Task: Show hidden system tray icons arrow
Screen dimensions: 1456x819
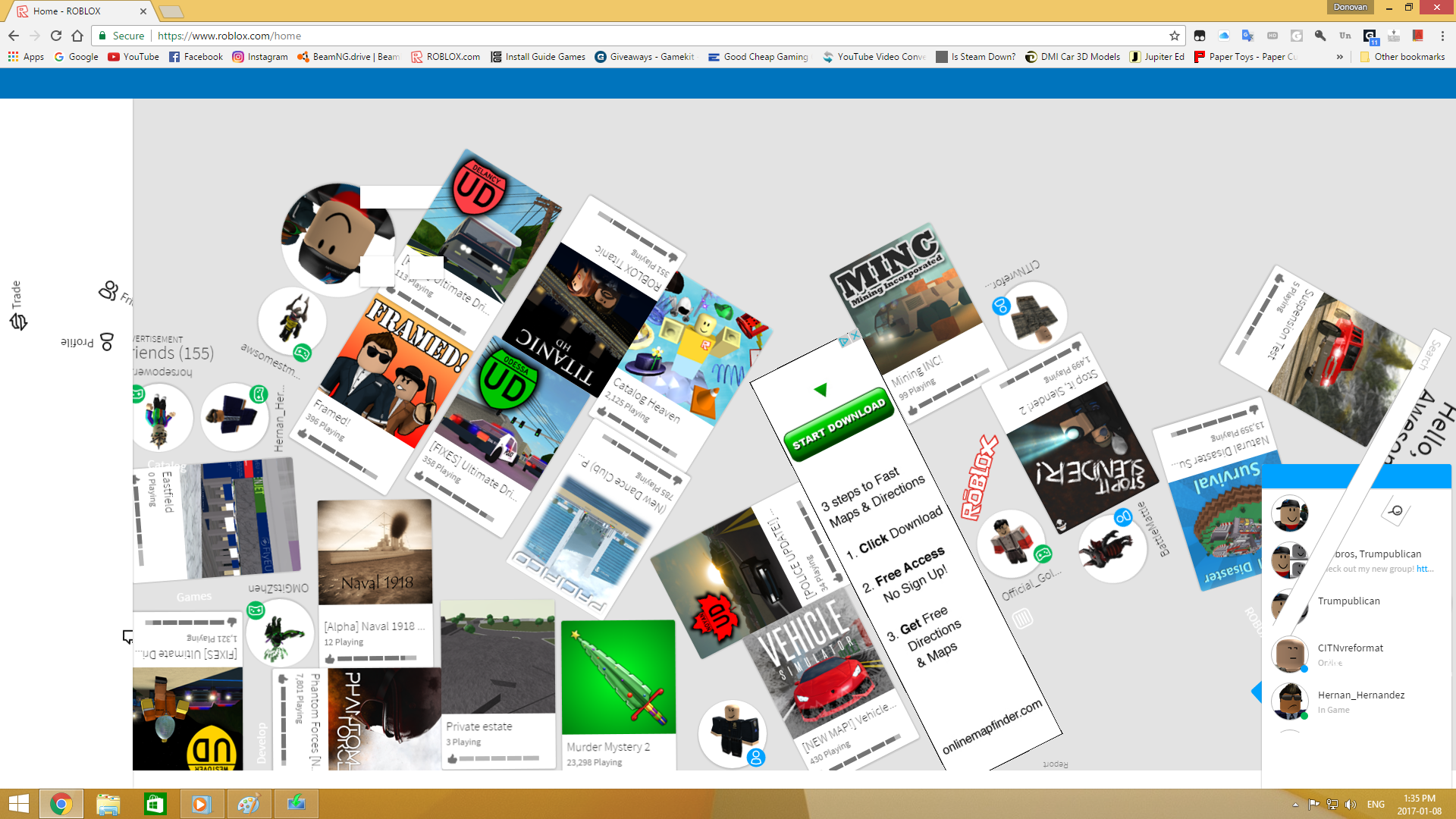Action: 1295,804
